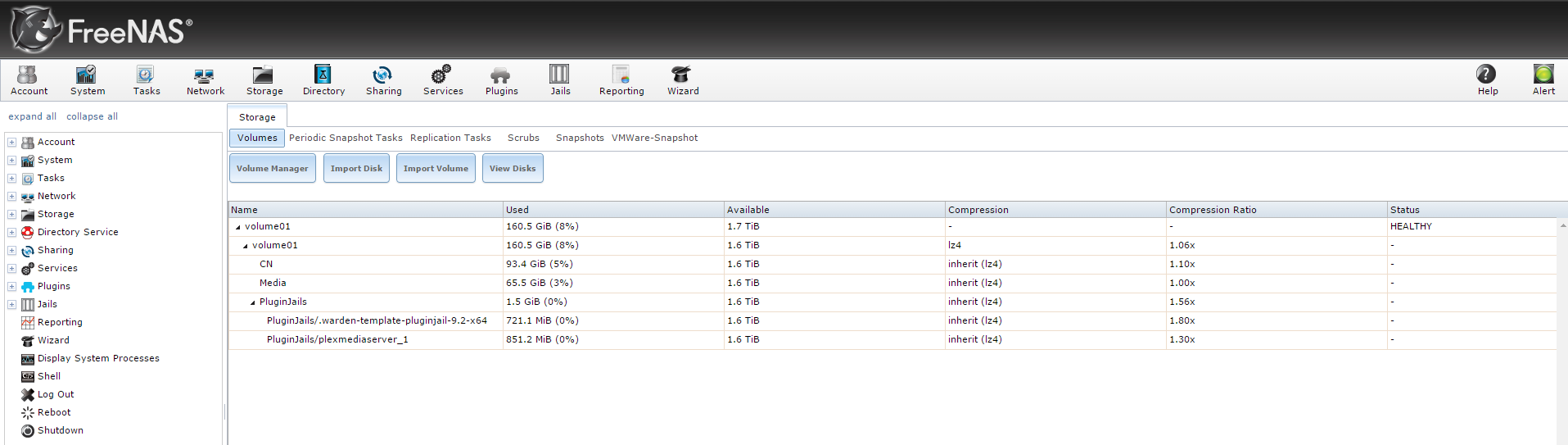Collapse top-level volume01 row
Screen dimensions: 1568x445
238,227
